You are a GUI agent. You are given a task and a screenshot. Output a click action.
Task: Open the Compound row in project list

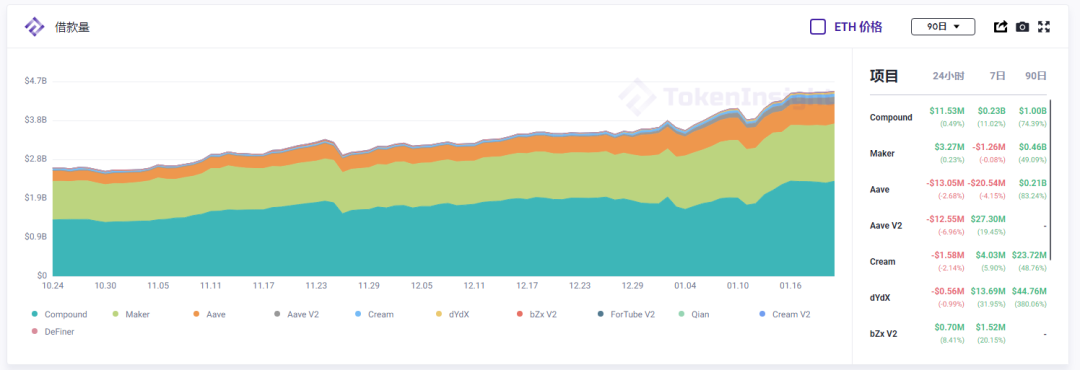958,117
